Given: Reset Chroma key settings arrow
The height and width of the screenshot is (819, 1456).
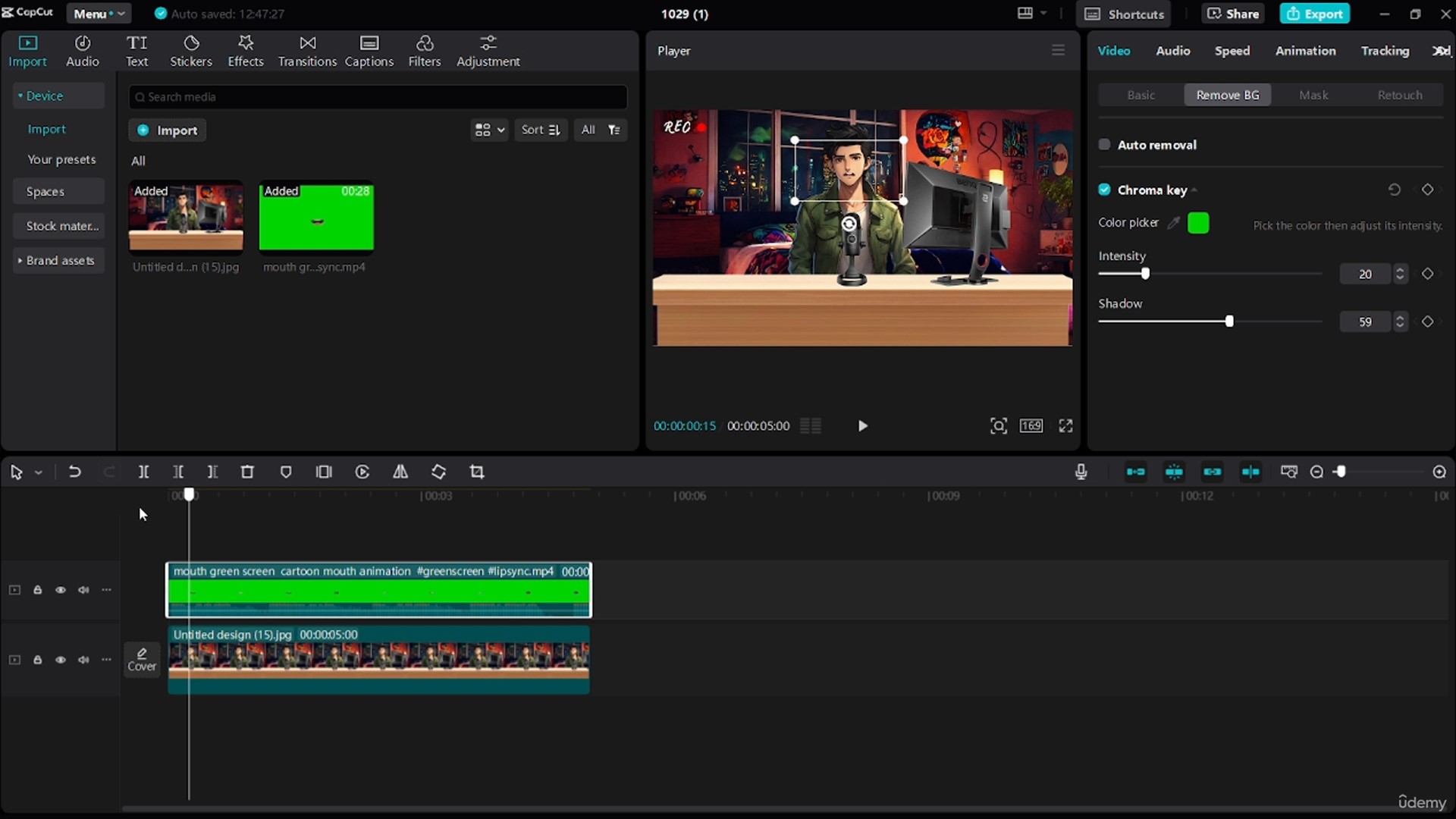Looking at the screenshot, I should point(1394,190).
